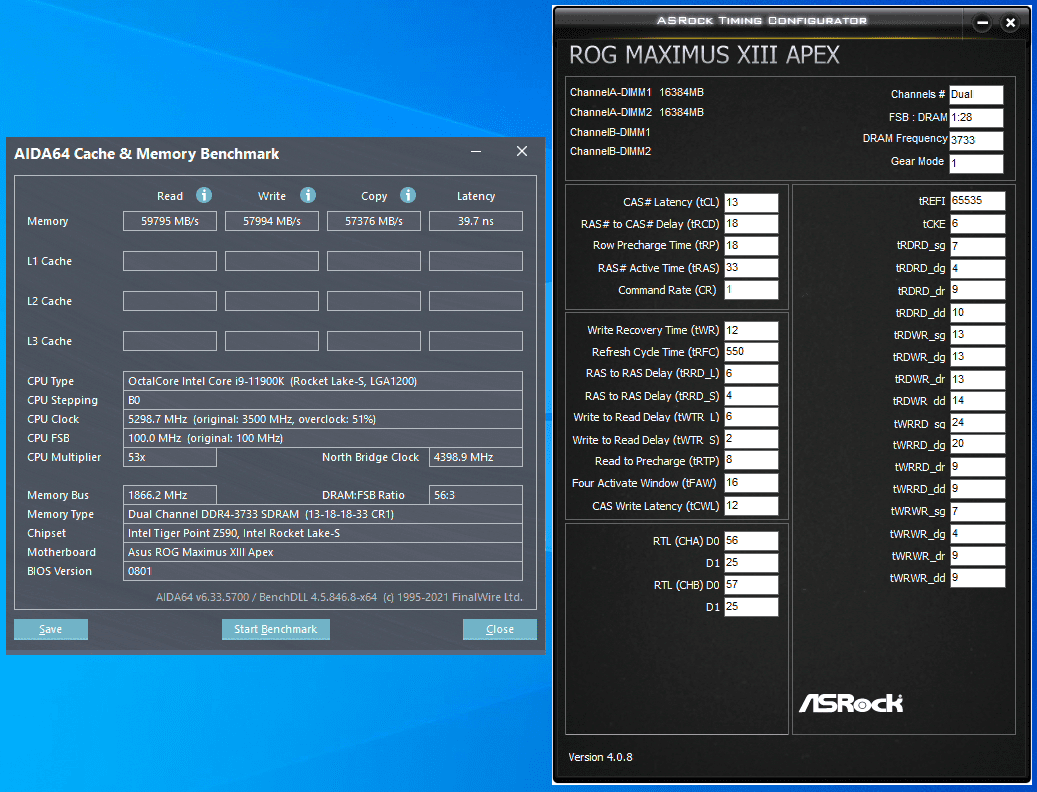Select the RAS# Active Time (tRAS) field

click(751, 268)
